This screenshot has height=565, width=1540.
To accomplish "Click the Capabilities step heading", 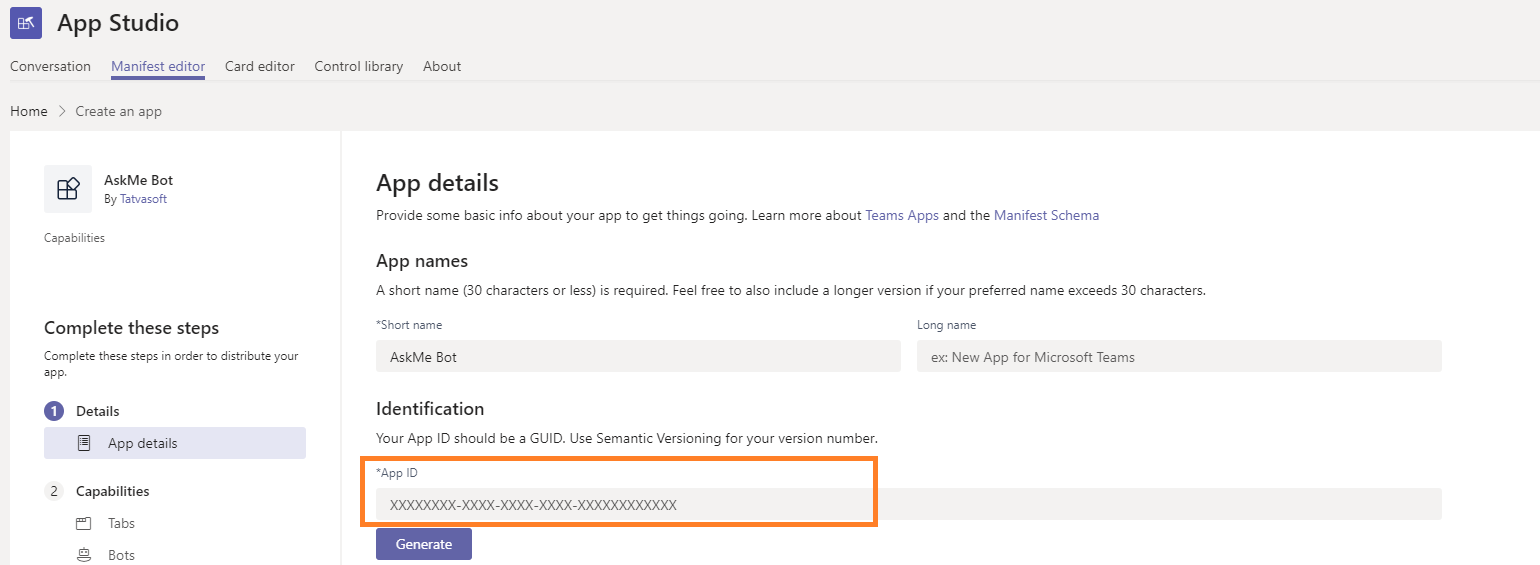I will 113,491.
